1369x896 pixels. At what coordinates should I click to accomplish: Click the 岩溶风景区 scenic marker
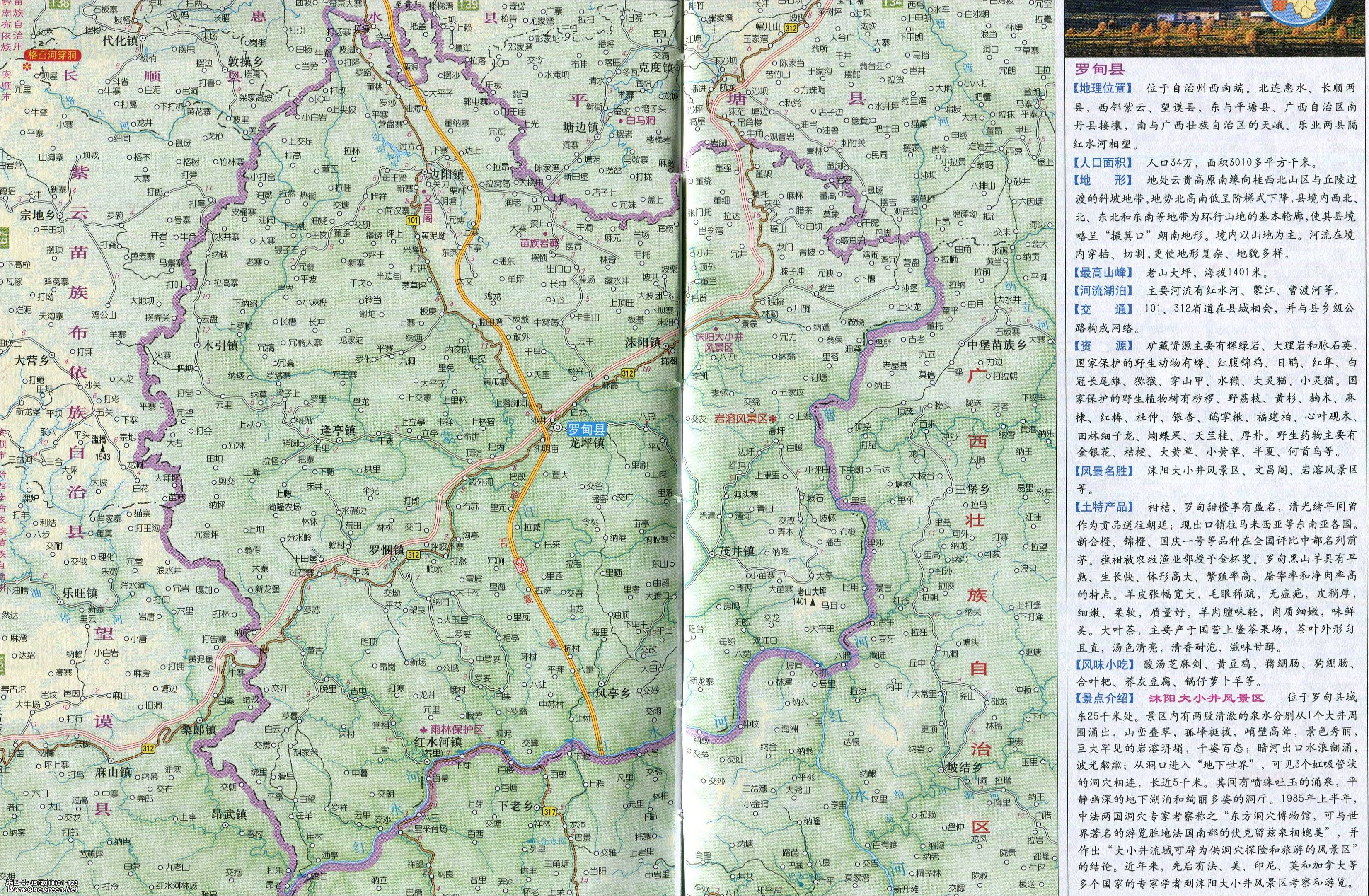(x=773, y=418)
